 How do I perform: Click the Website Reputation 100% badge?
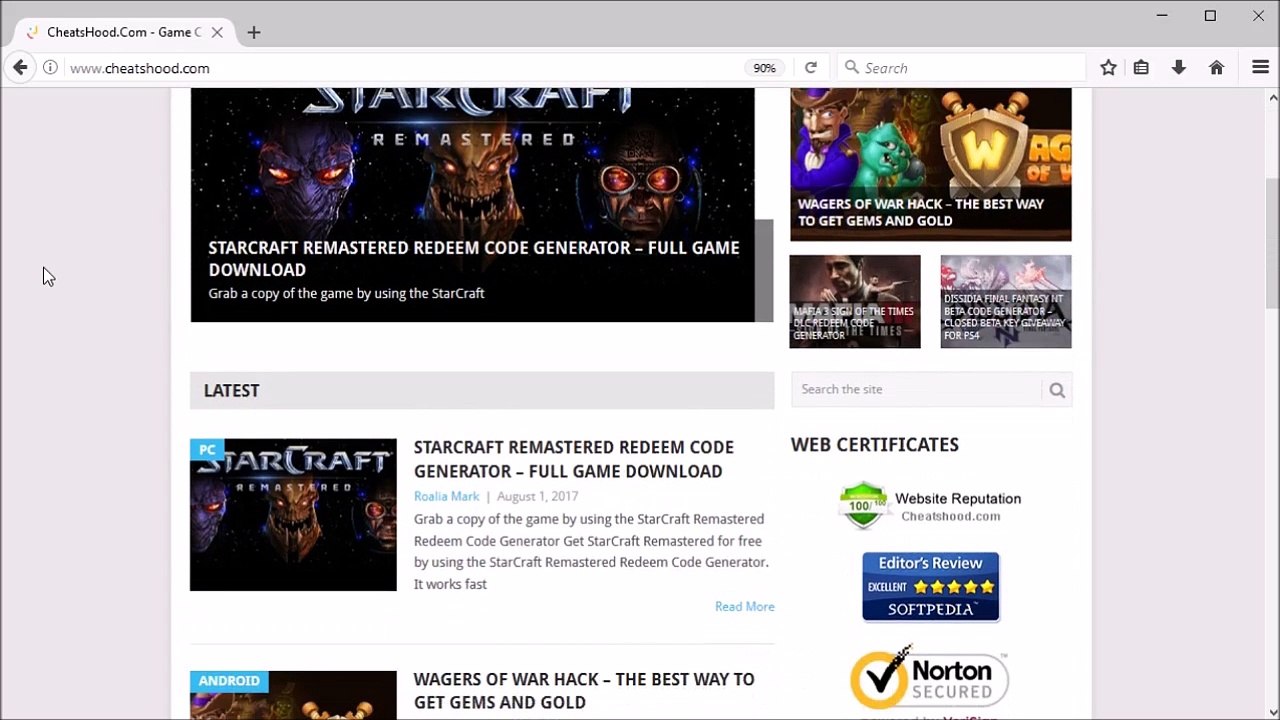(931, 506)
